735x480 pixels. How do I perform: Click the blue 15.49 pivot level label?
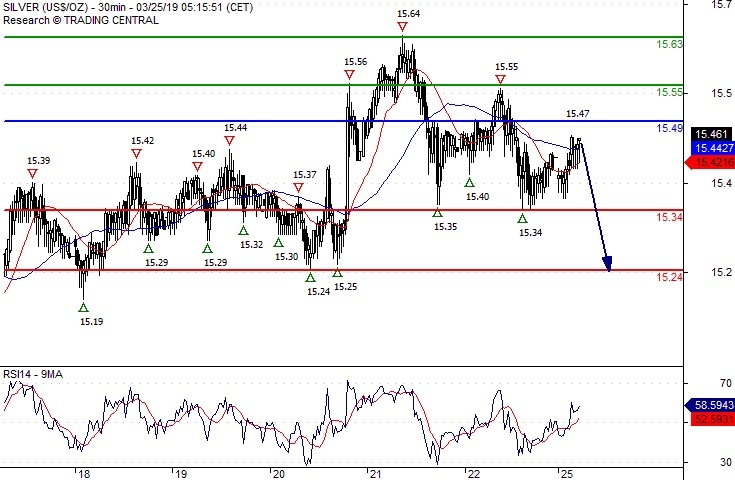669,128
